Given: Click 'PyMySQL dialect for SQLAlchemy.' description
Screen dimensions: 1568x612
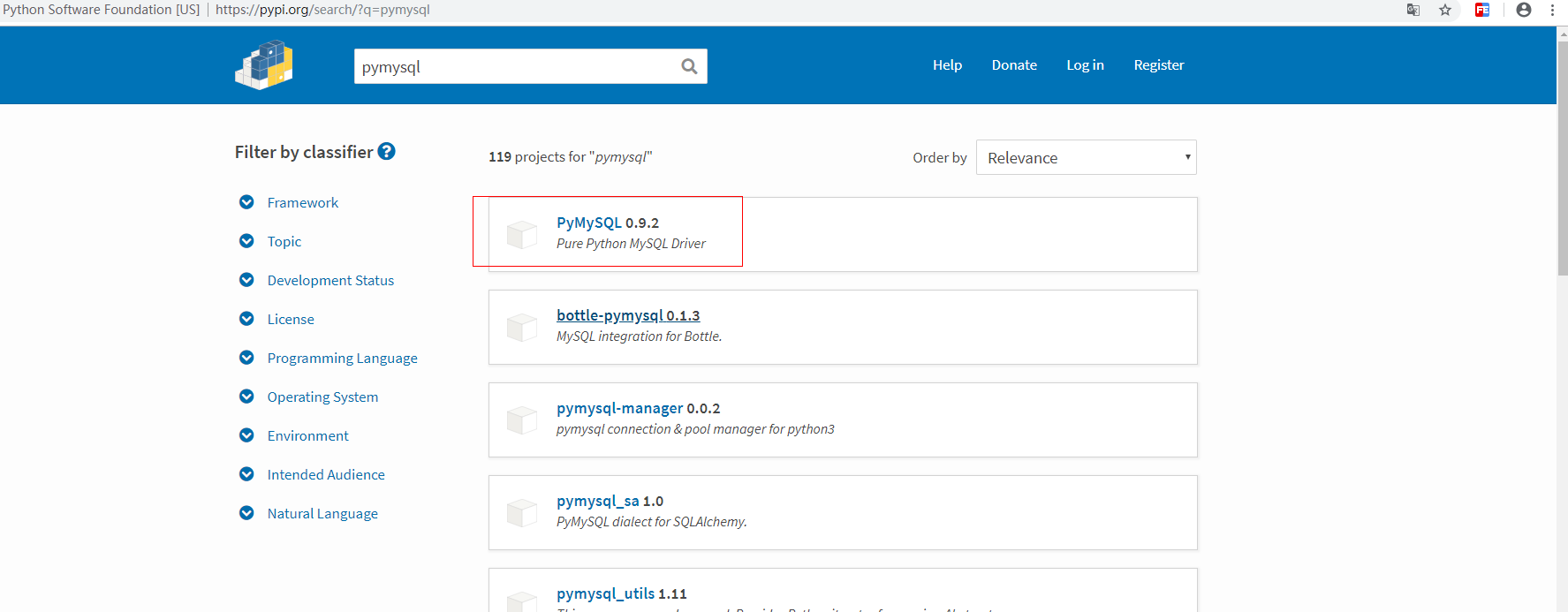Looking at the screenshot, I should tap(652, 522).
